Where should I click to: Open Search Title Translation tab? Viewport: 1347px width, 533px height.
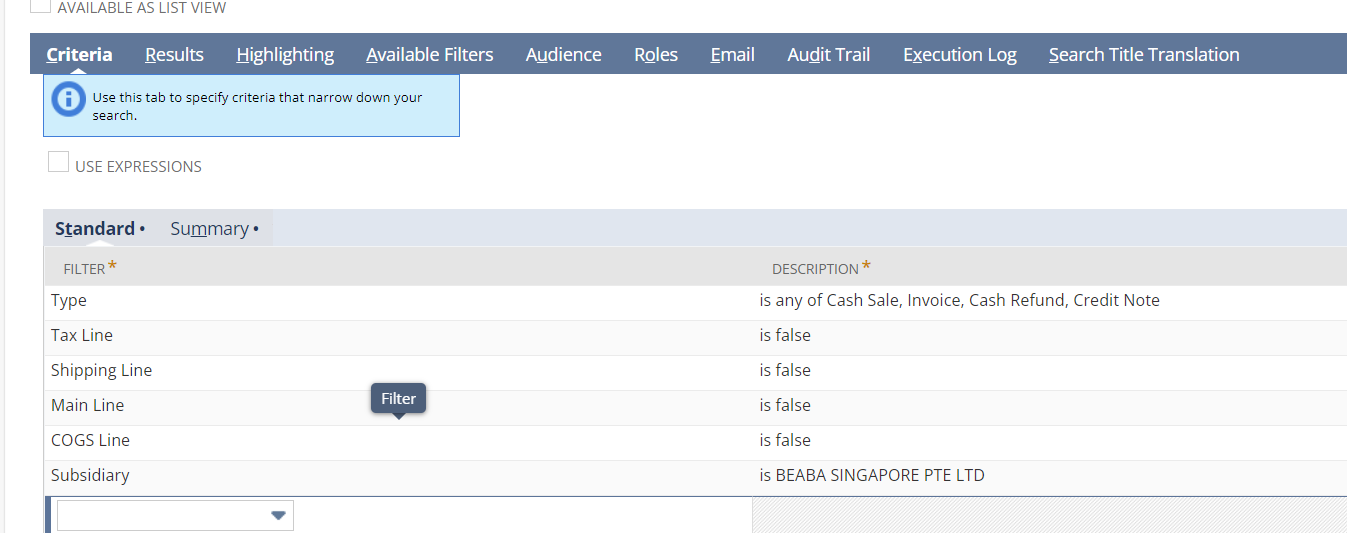1143,55
